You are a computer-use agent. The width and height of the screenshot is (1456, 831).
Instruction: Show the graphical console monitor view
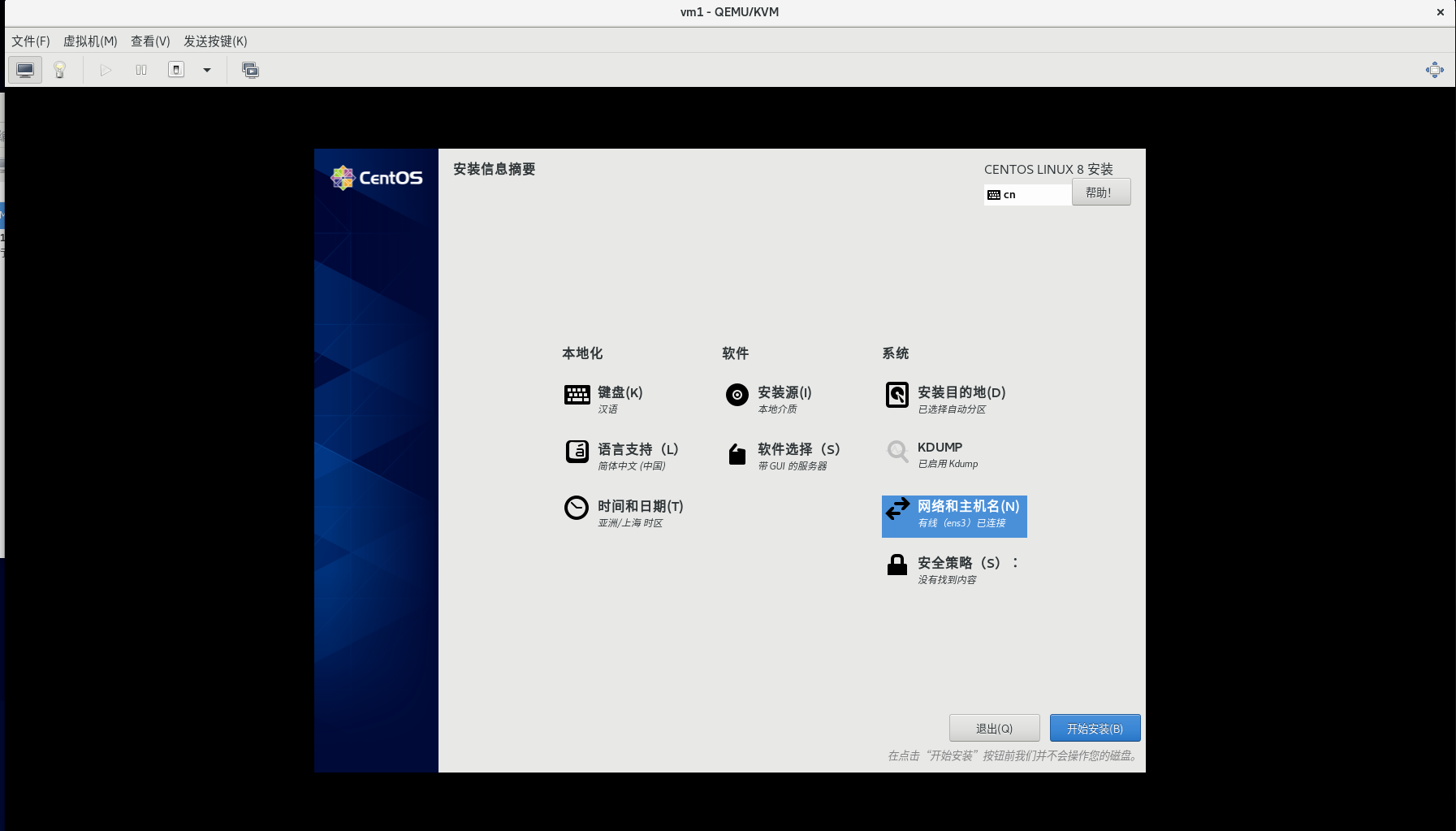25,70
